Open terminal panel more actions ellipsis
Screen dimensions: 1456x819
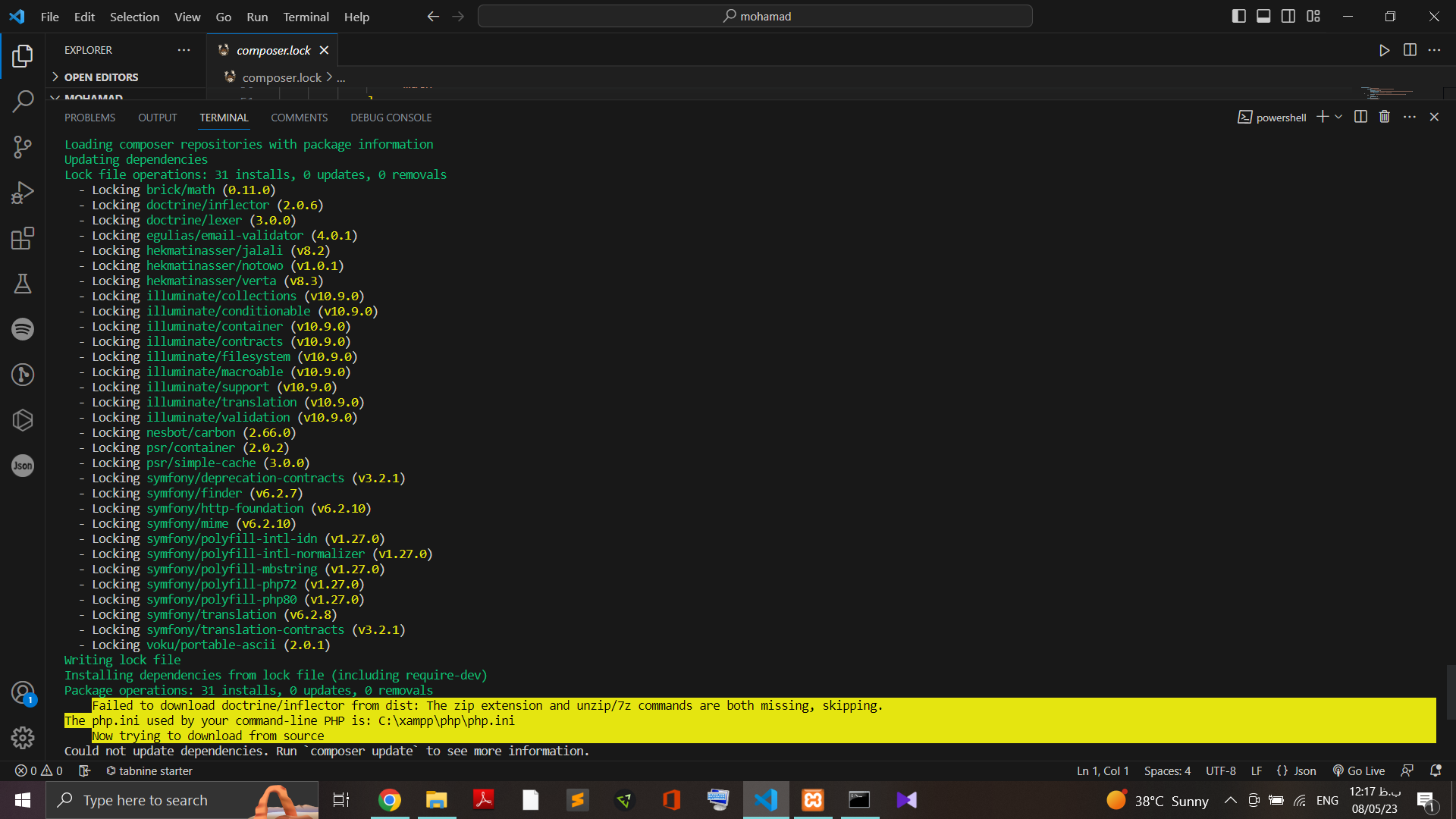coord(1410,117)
